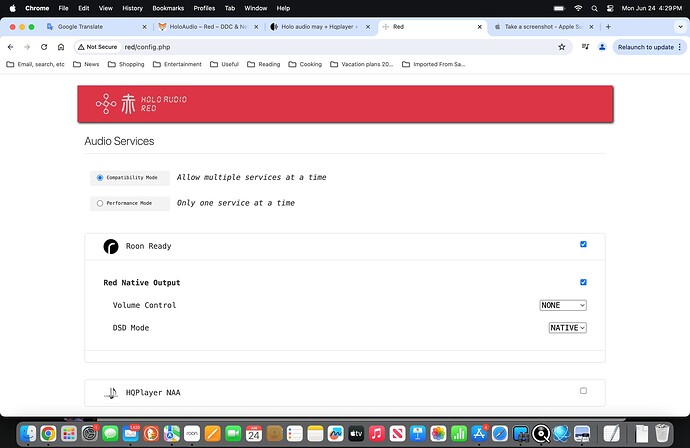This screenshot has width=690, height=448.
Task: Open the Cooking bookmarks folder
Action: 305,64
